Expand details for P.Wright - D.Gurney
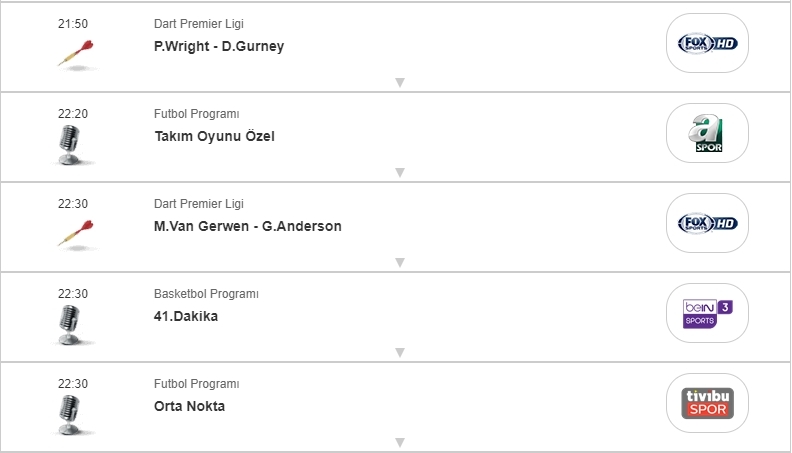This screenshot has height=453, width=792. click(x=399, y=83)
